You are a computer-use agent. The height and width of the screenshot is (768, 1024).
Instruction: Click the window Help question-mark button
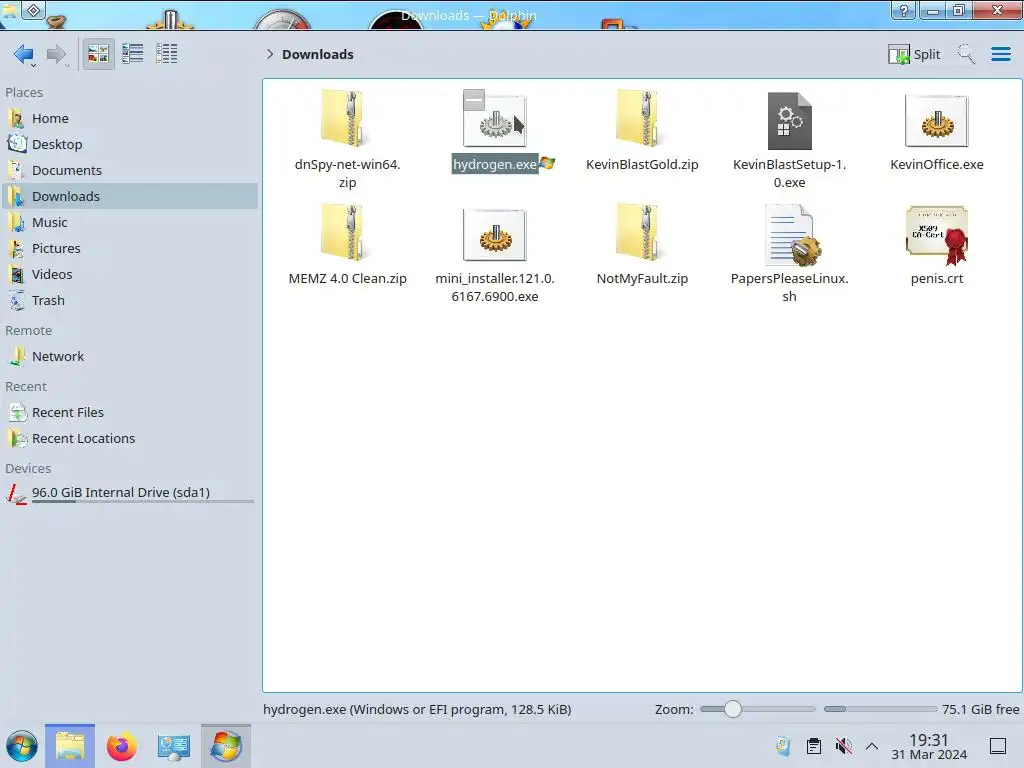pyautogui.click(x=903, y=10)
